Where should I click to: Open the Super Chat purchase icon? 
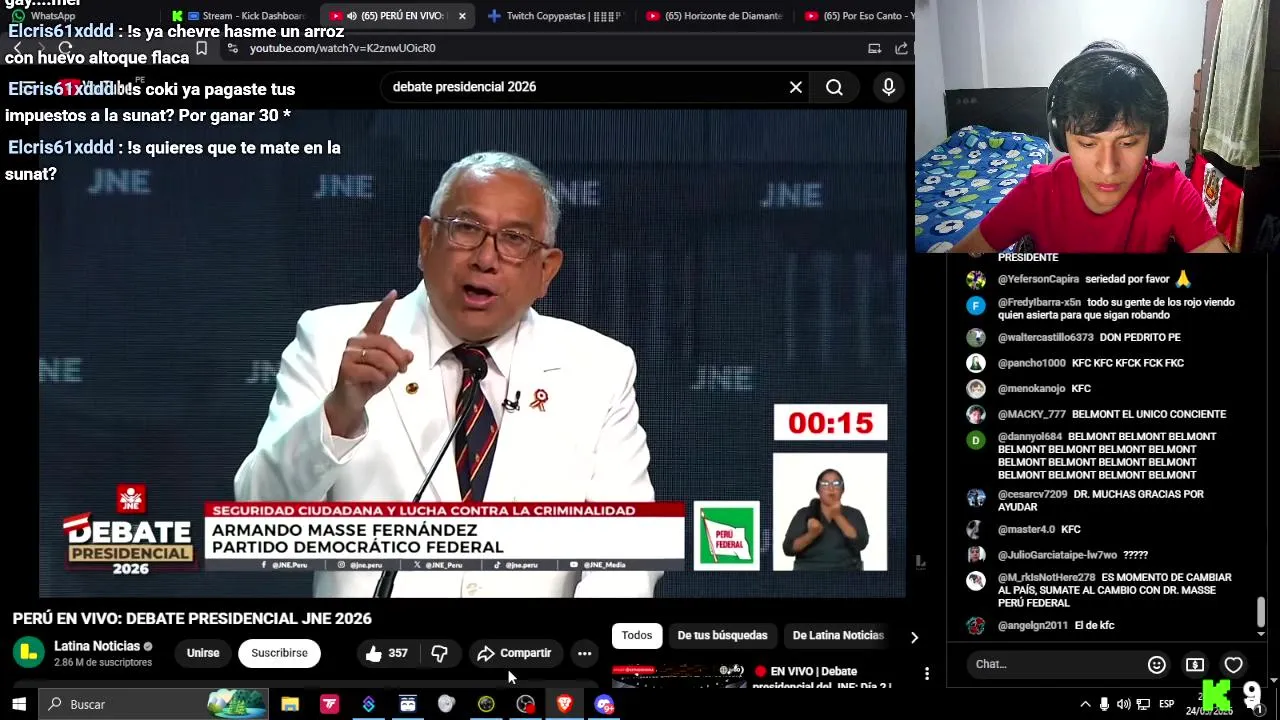[1195, 665]
